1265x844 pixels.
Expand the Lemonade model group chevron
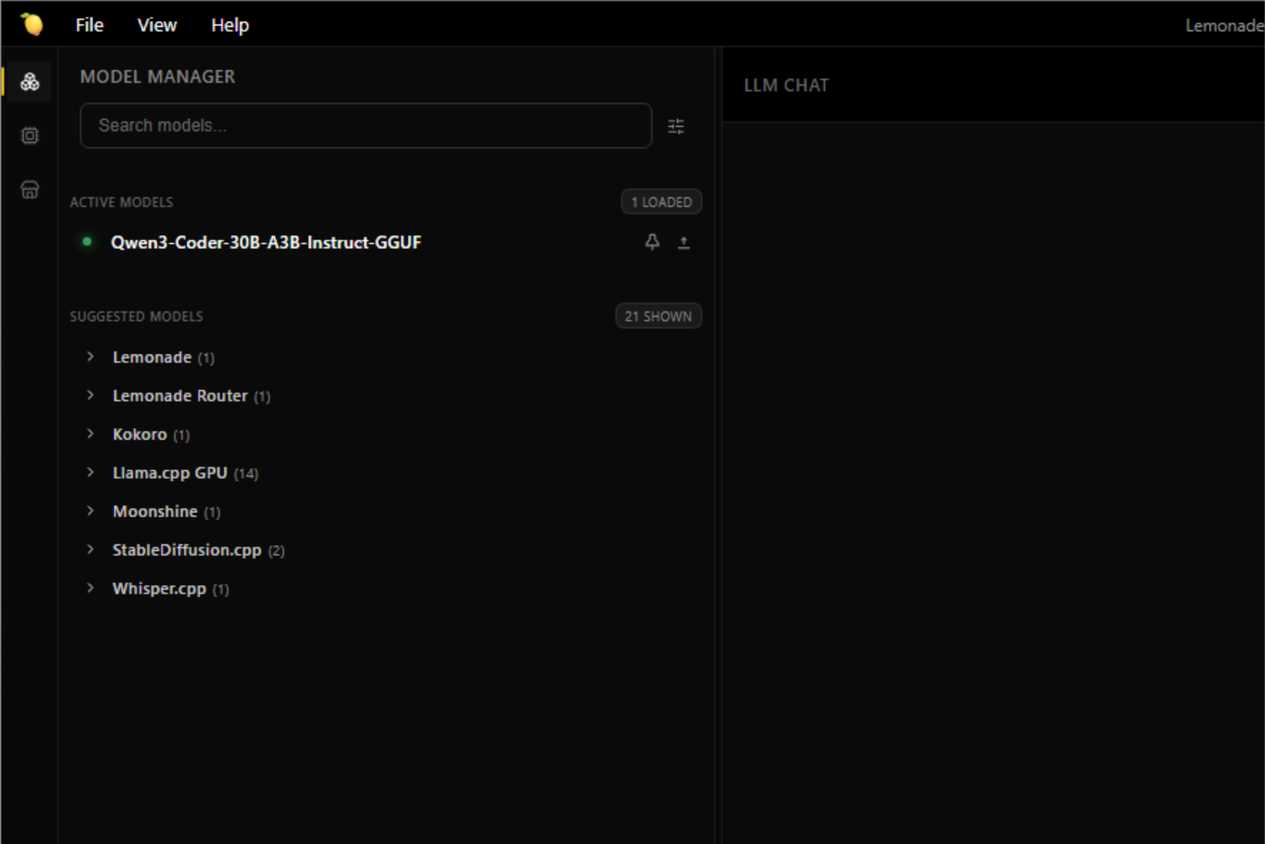(x=90, y=357)
